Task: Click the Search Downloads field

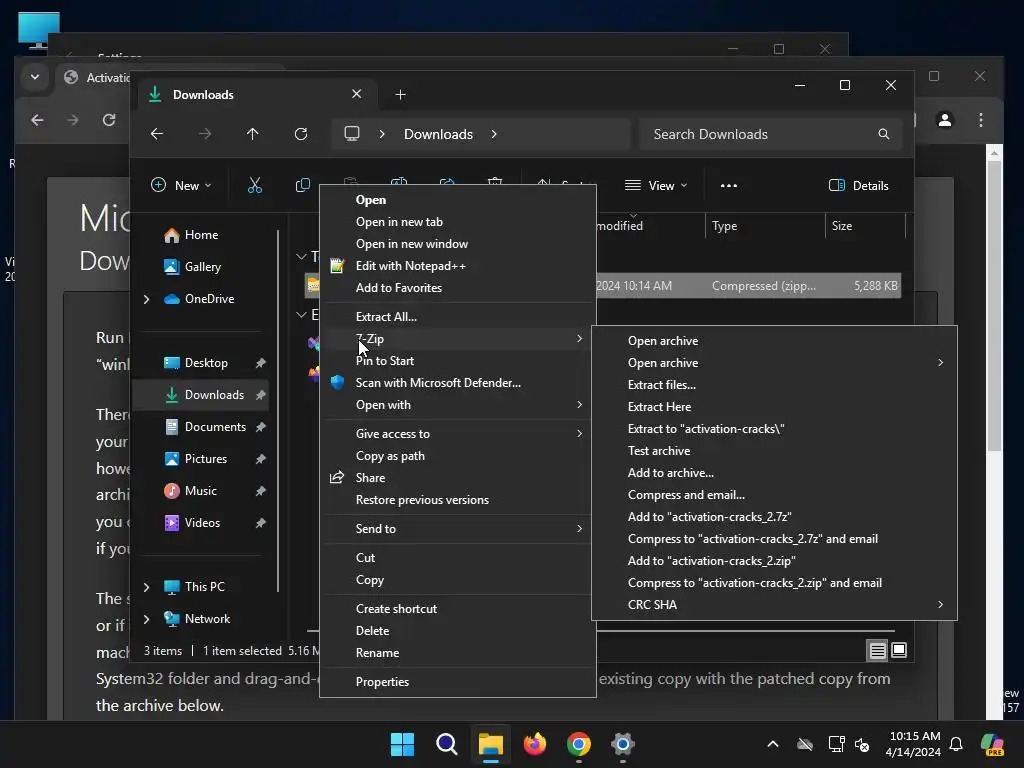Action: tap(771, 134)
